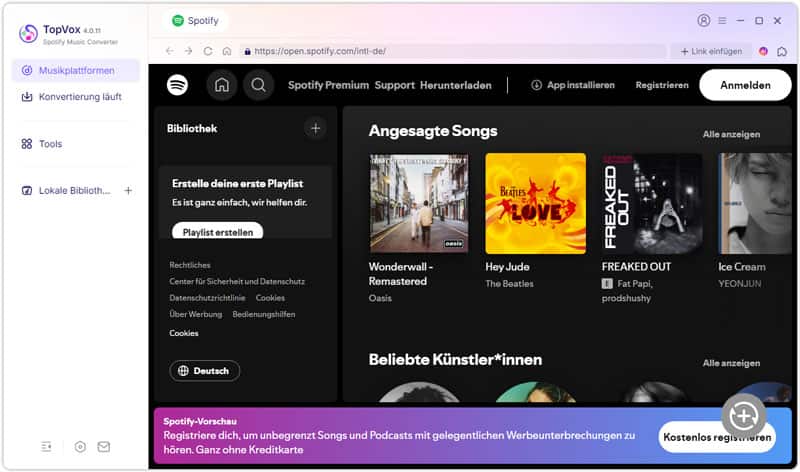Viewport: 800px width, 472px height.
Task: Reload the page with refresh icon
Action: (208, 51)
